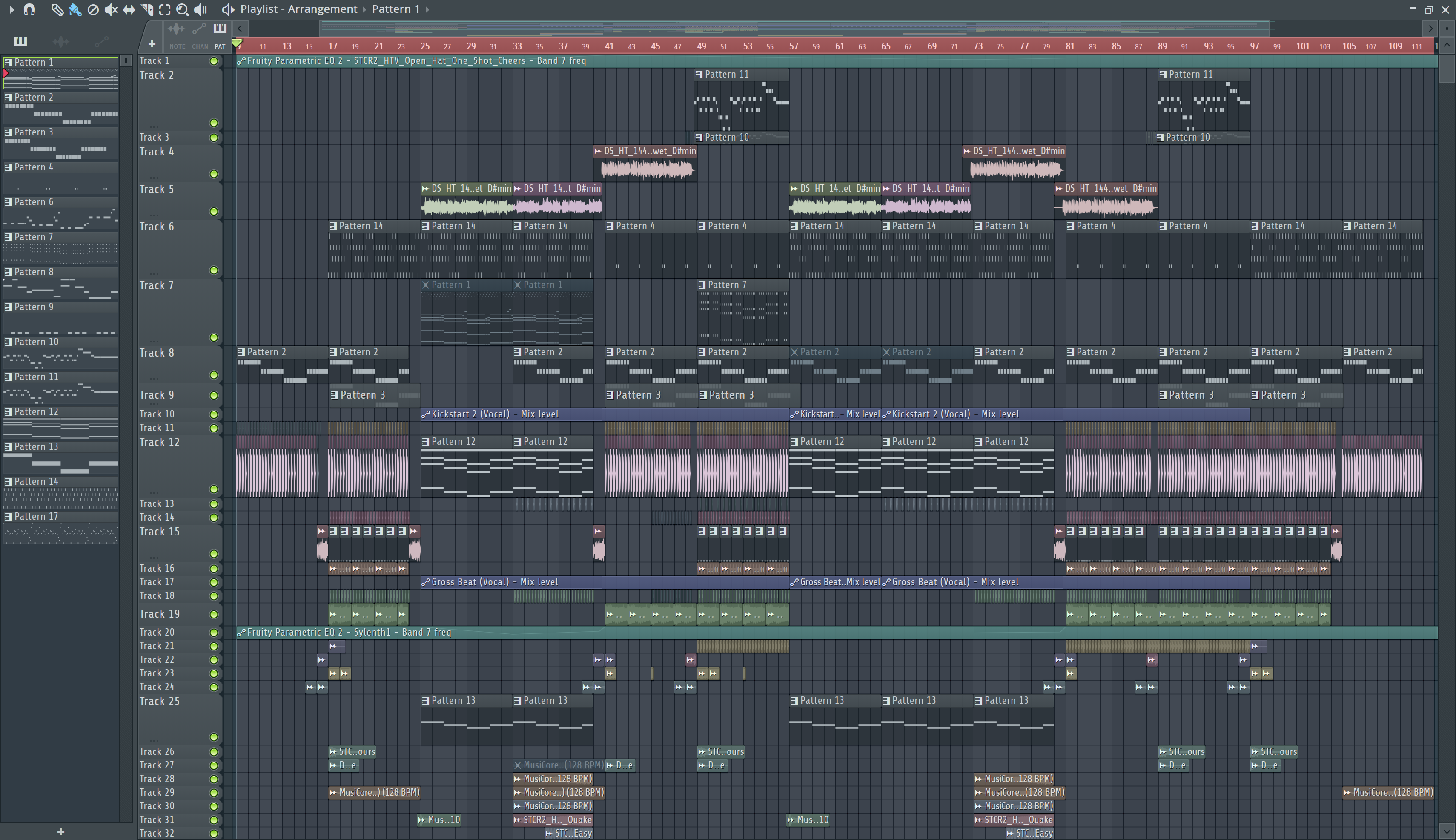The height and width of the screenshot is (840, 1456).
Task: Click the vertical scrollbar on right edge
Action: click(1446, 68)
